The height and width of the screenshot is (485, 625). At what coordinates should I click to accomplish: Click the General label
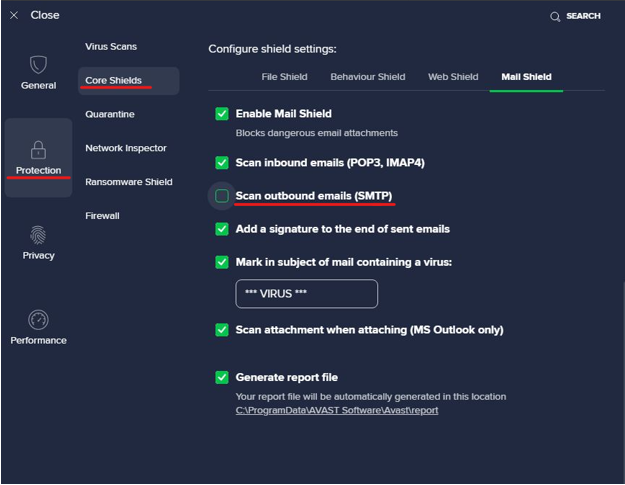click(38, 86)
